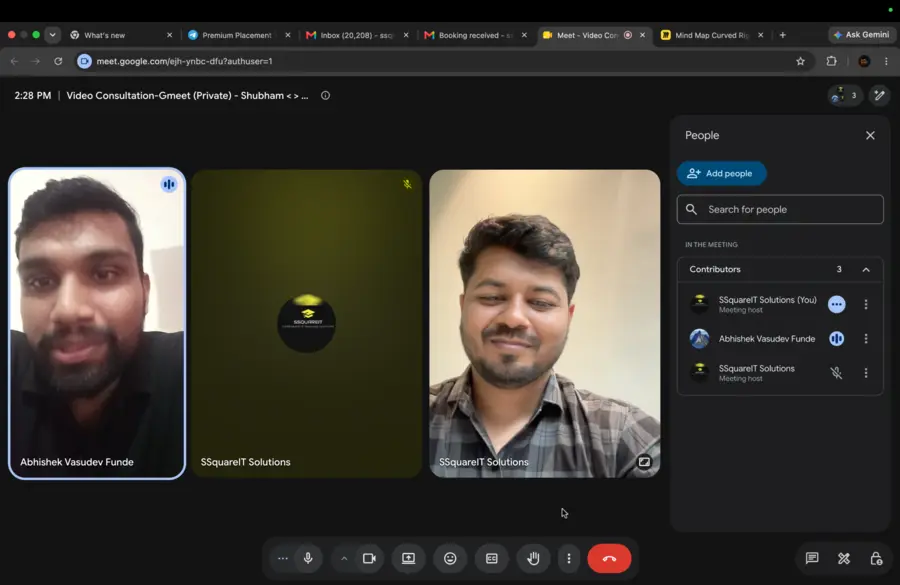Image resolution: width=900 pixels, height=585 pixels.
Task: Click Abhishek Vasudev Funde in the People list
Action: click(767, 339)
